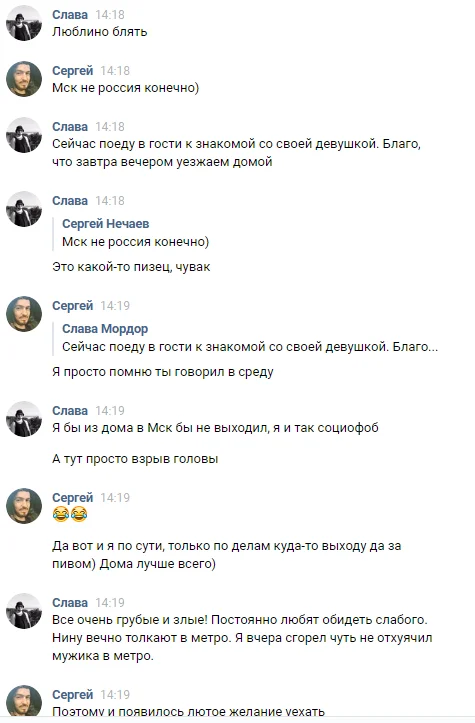This screenshot has width=475, height=723.
Task: Click Сергей's avatar beside the "Поэтому и появилось" message
Action: pyautogui.click(x=24, y=703)
